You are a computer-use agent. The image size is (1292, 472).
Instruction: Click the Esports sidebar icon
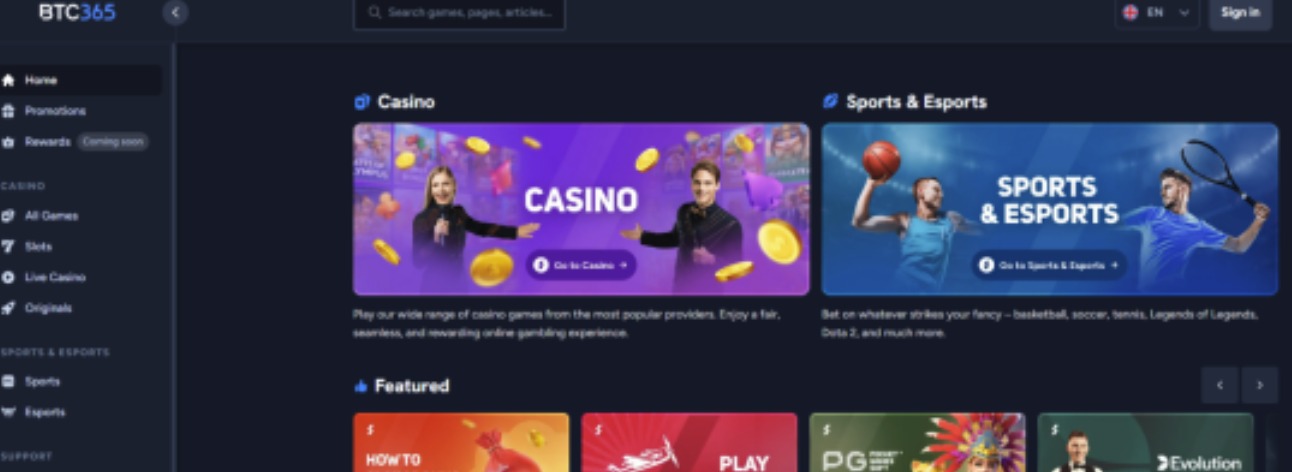click(9, 412)
